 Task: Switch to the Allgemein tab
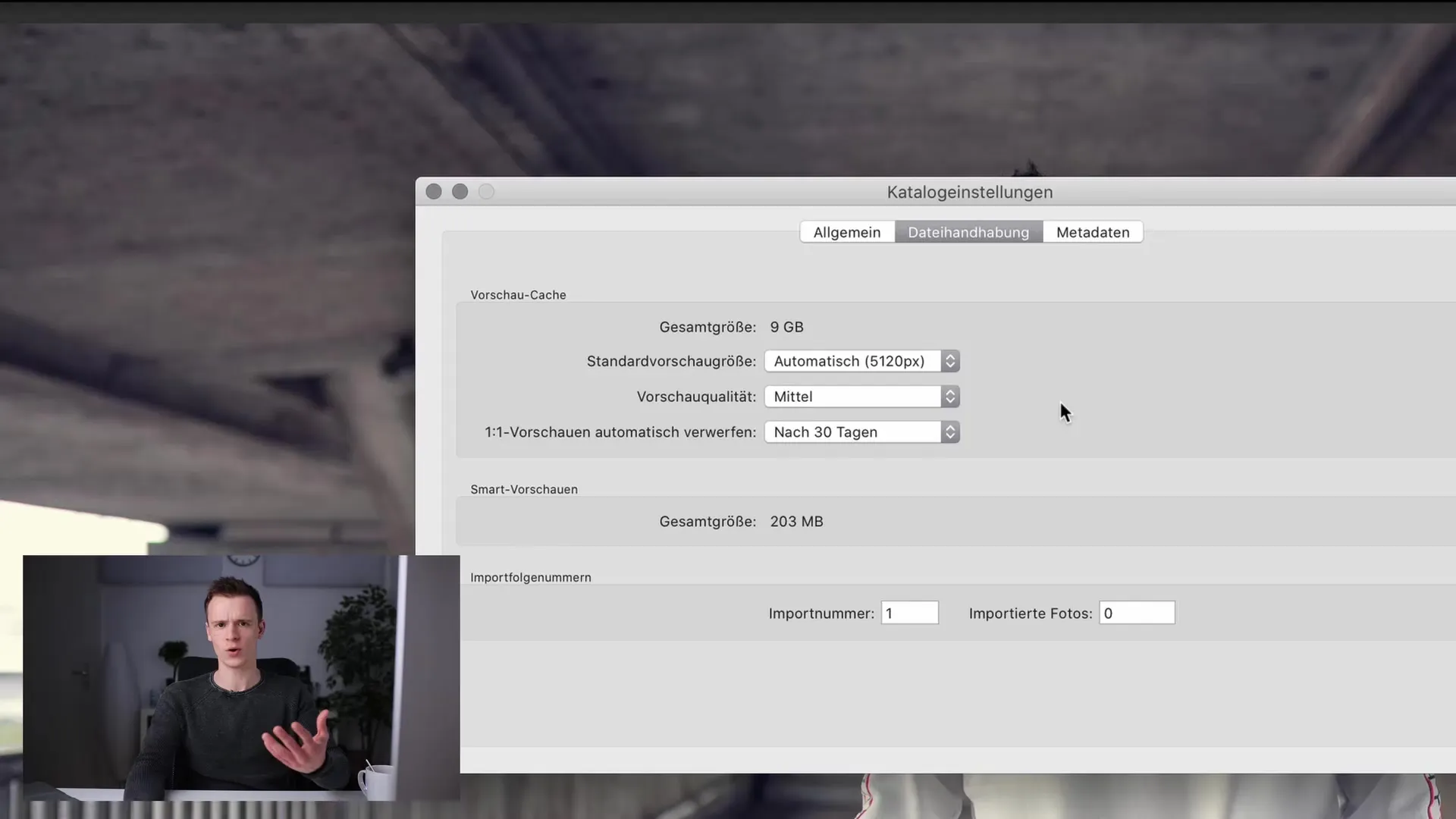[847, 232]
